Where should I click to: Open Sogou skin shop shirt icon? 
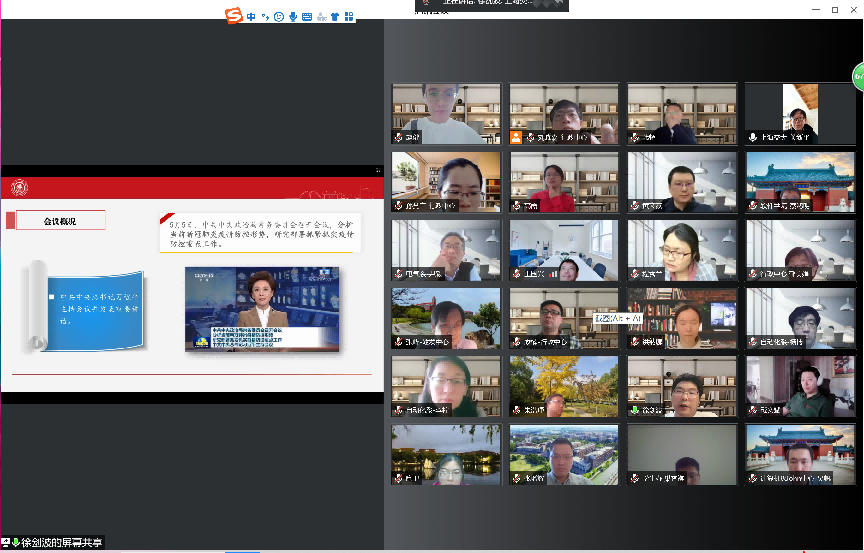point(335,16)
